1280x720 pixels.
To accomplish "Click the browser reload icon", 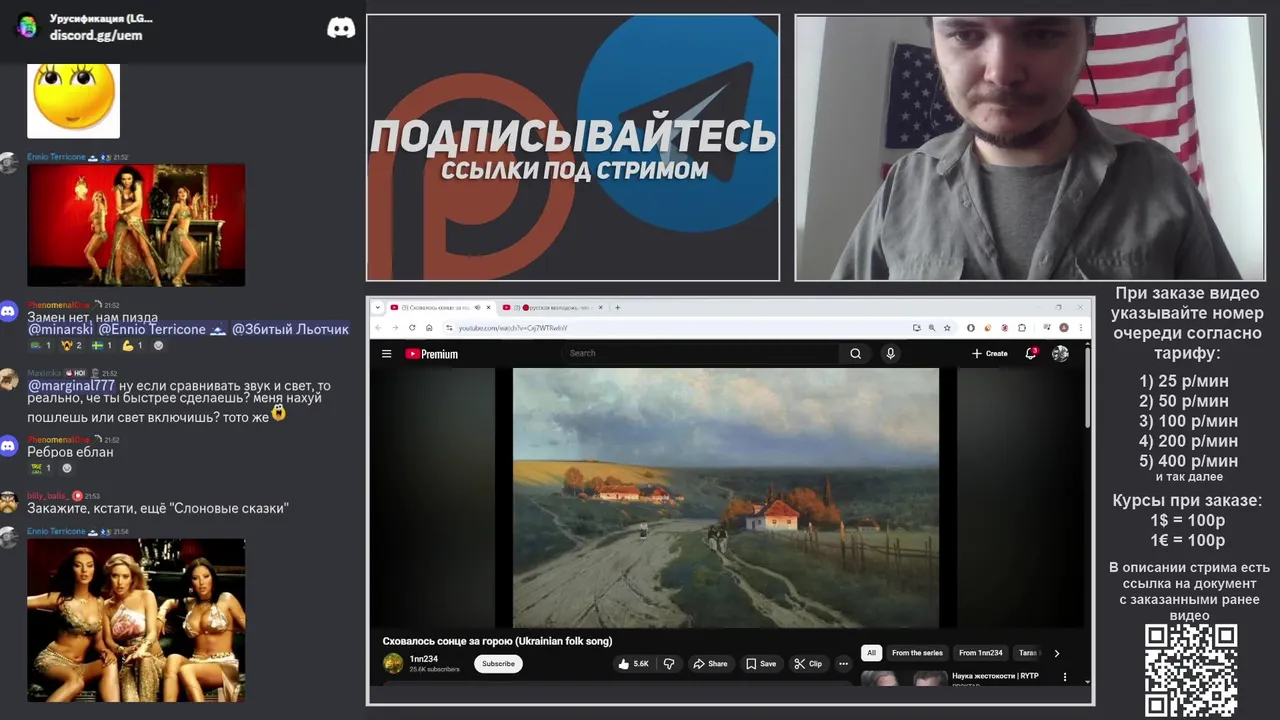I will [412, 327].
